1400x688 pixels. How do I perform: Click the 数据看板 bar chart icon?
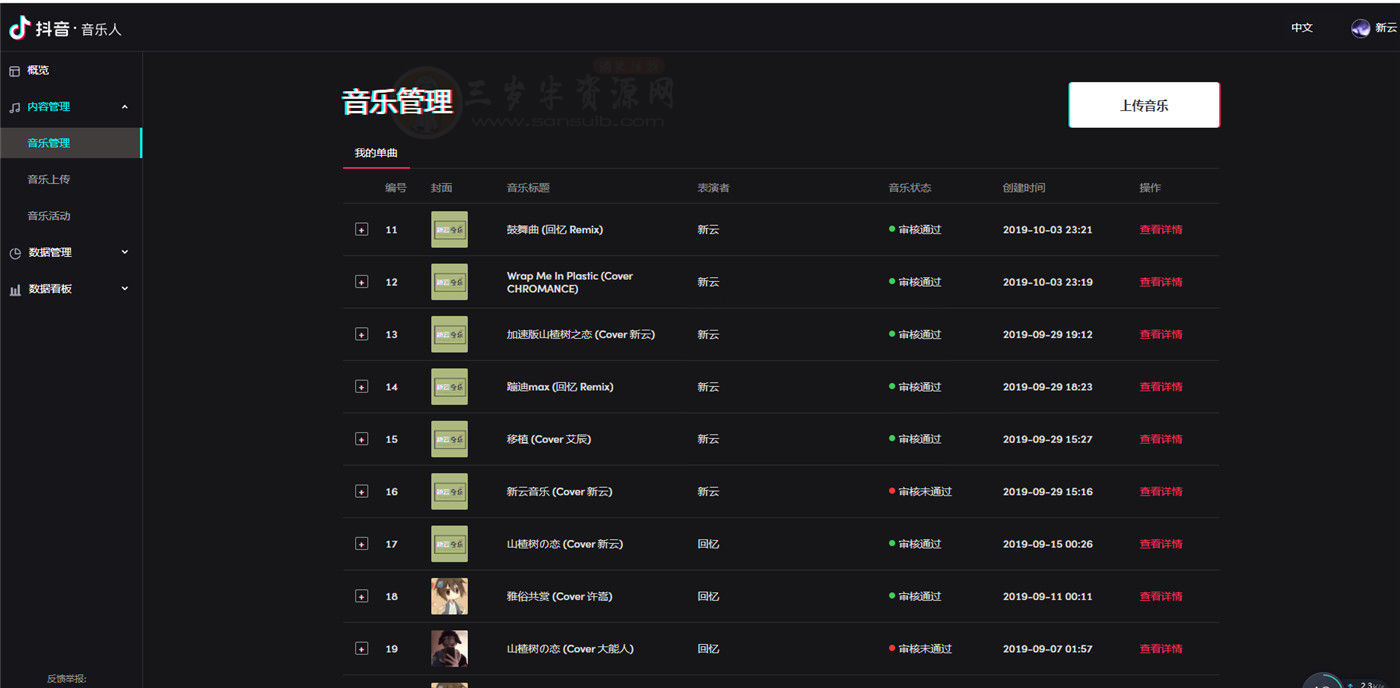pyautogui.click(x=15, y=290)
